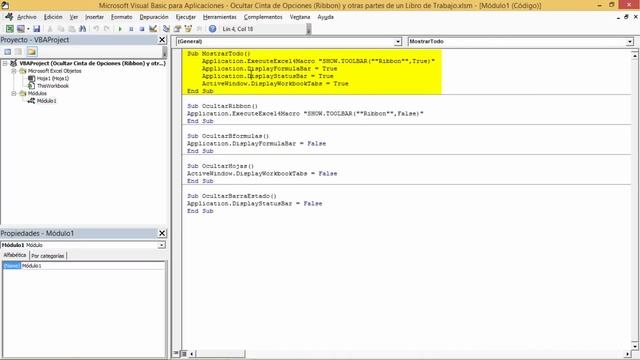
Task: Click the Módulo1 name value field
Action: [x=93, y=266]
